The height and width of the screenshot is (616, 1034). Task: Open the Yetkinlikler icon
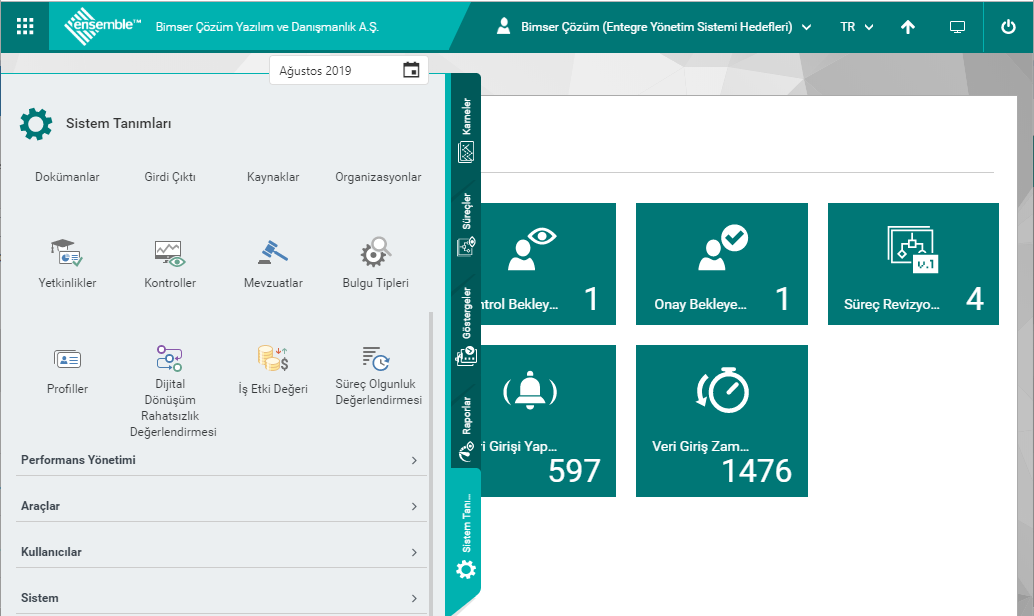pyautogui.click(x=66, y=252)
